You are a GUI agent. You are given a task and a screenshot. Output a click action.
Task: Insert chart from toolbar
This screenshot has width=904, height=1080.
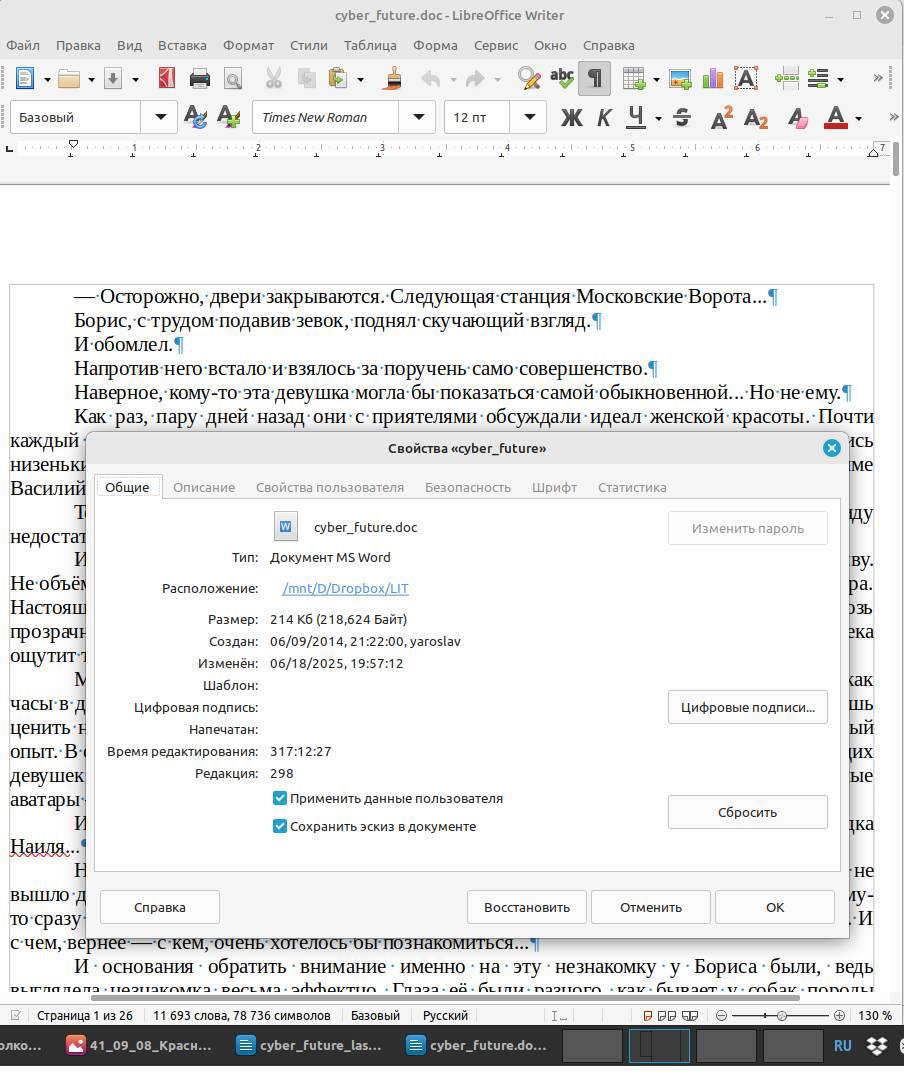point(712,79)
